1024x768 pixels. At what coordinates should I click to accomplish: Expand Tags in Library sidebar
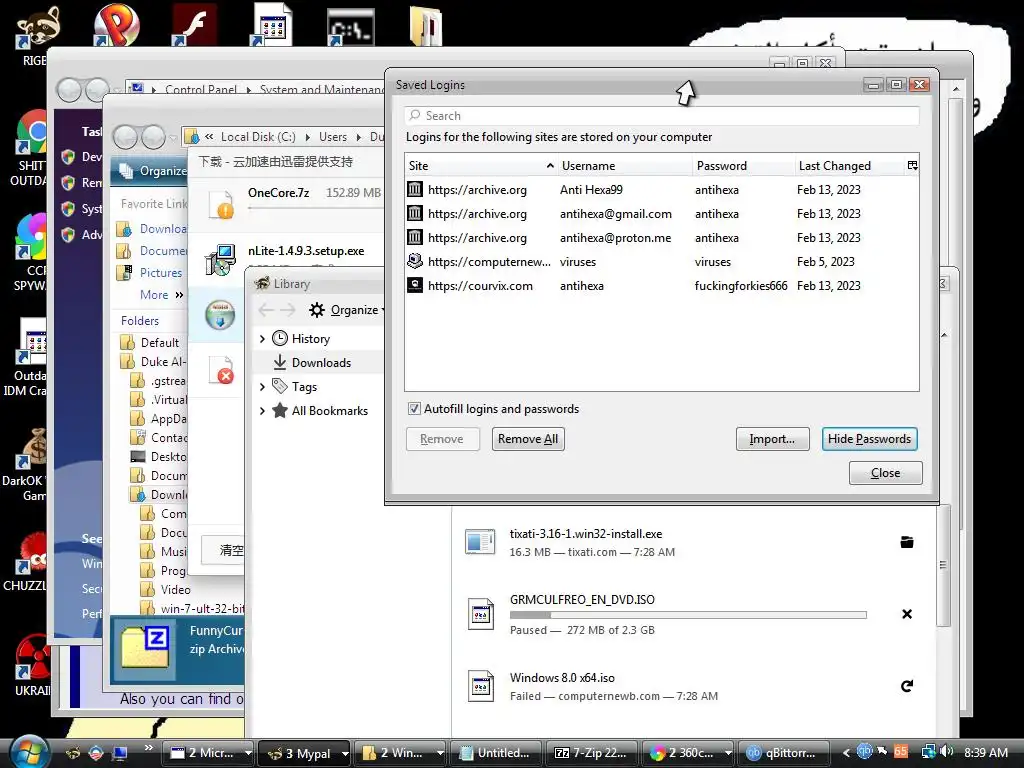[x=262, y=387]
